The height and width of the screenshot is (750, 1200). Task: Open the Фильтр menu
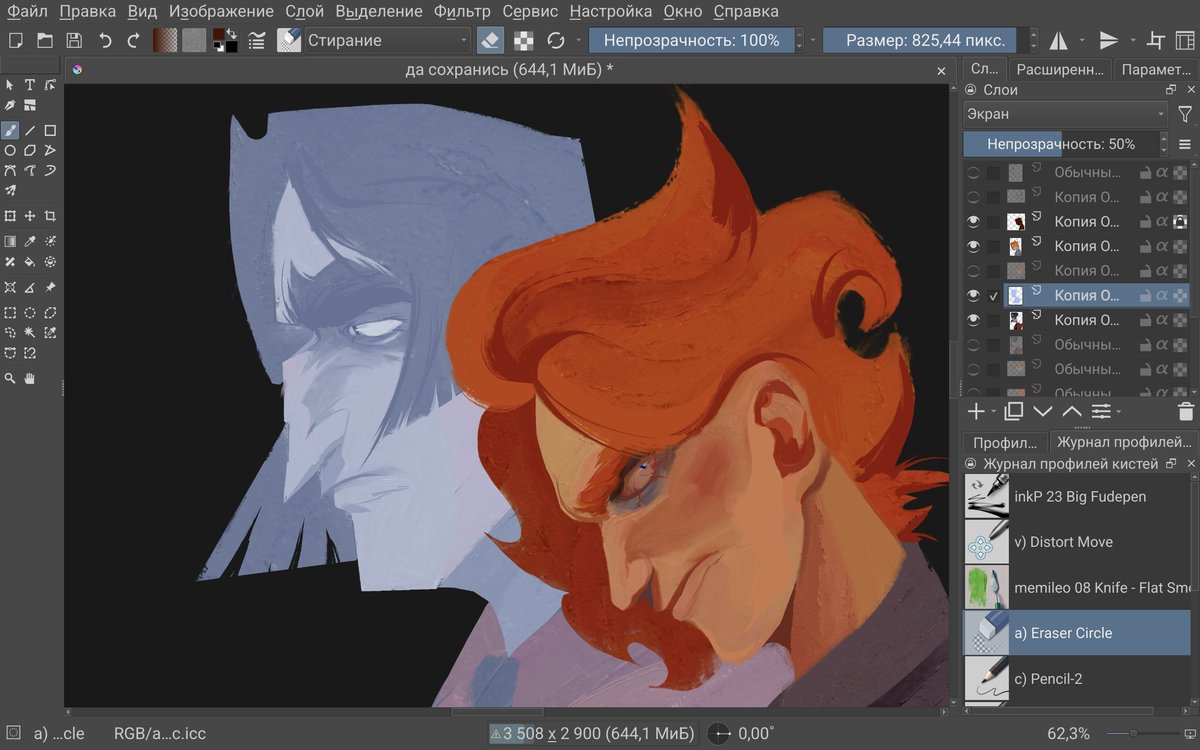coord(462,12)
